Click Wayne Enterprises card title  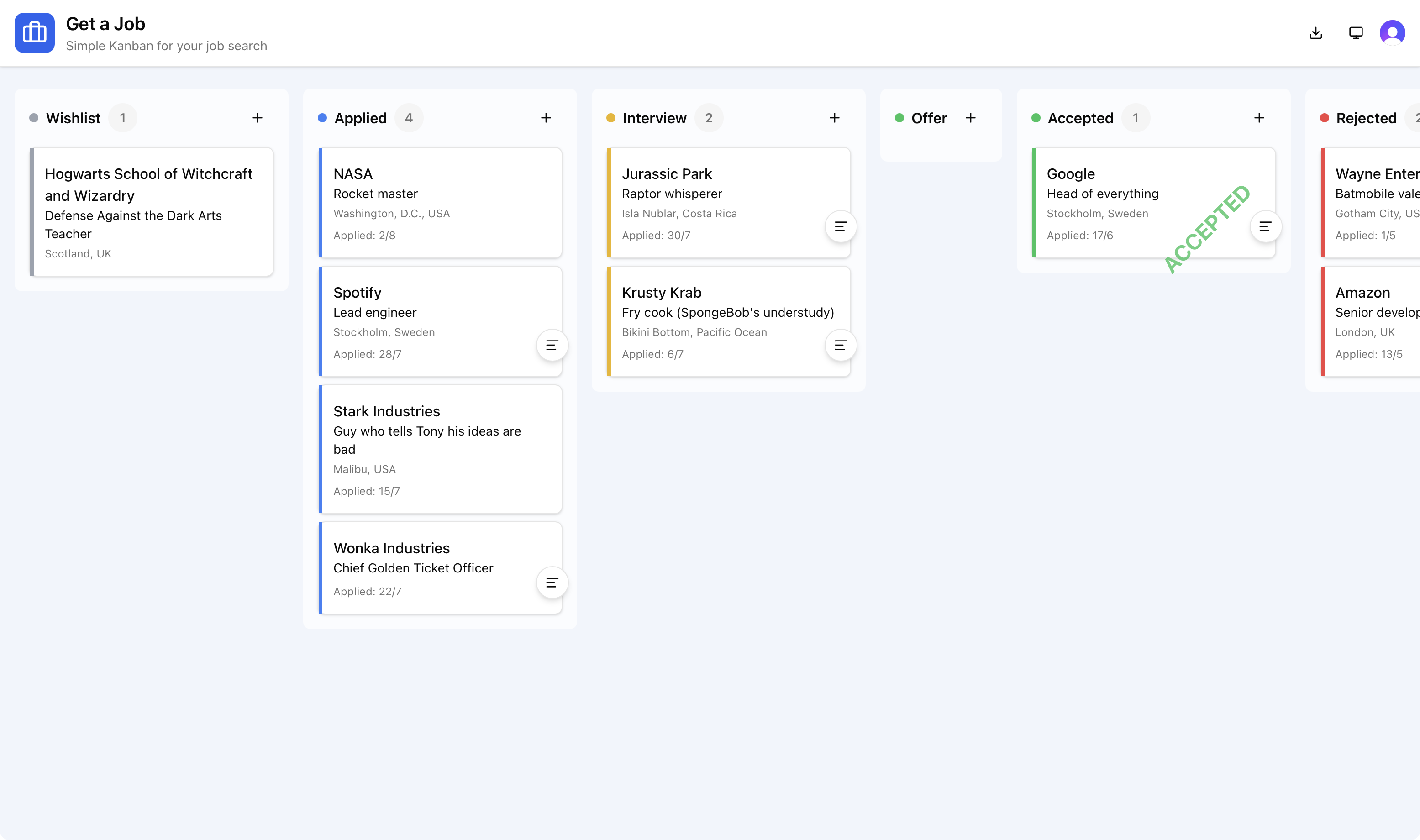pyautogui.click(x=1378, y=174)
